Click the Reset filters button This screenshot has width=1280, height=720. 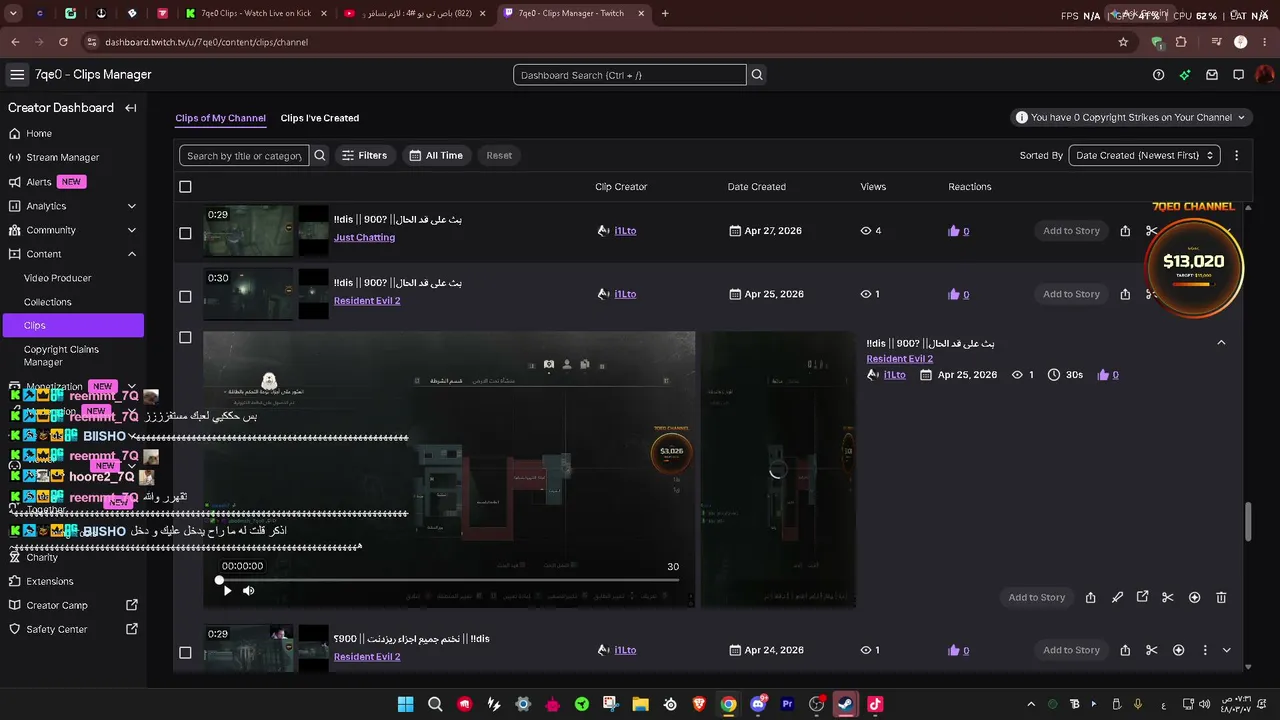pos(499,156)
